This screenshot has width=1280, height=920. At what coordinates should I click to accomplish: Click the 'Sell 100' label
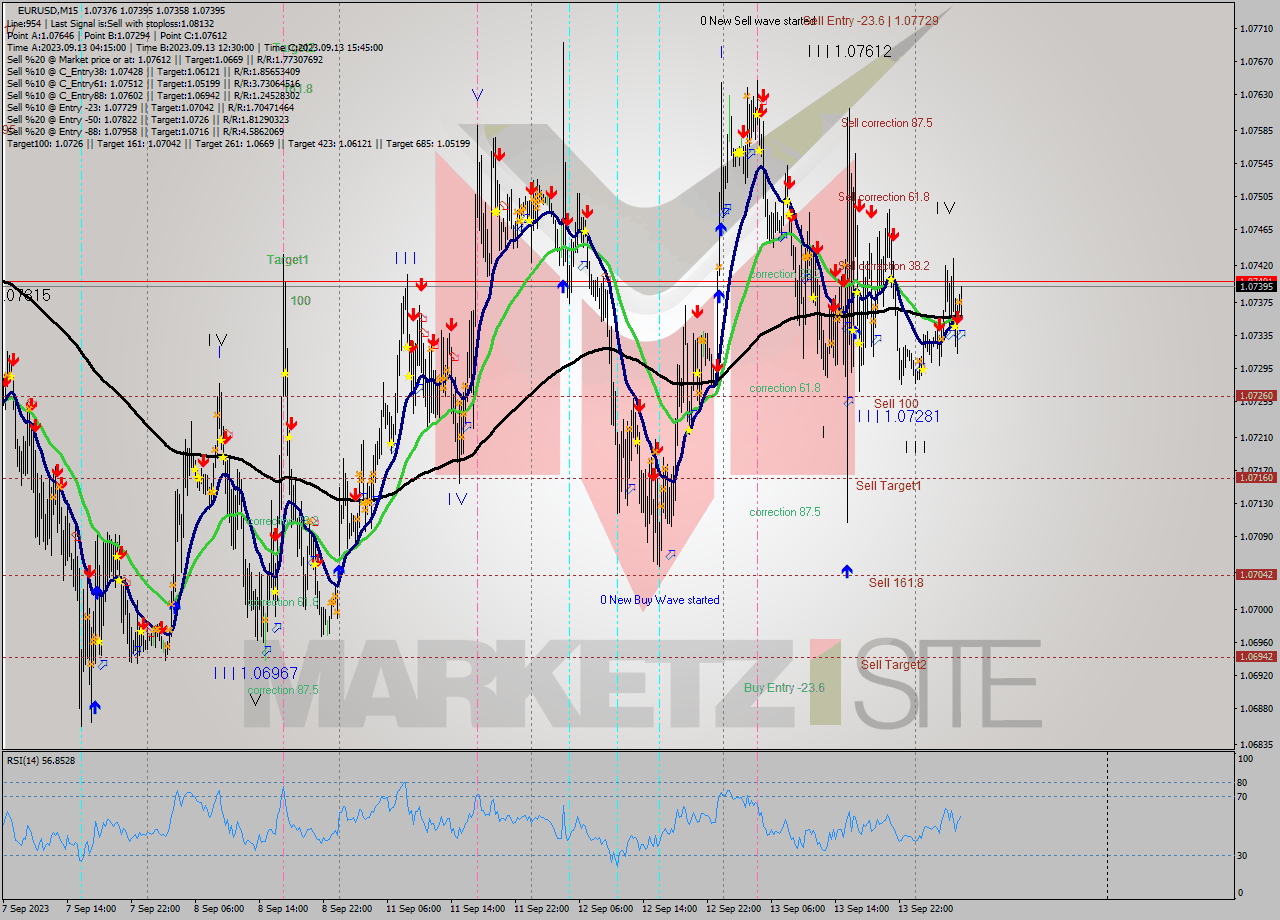(896, 403)
